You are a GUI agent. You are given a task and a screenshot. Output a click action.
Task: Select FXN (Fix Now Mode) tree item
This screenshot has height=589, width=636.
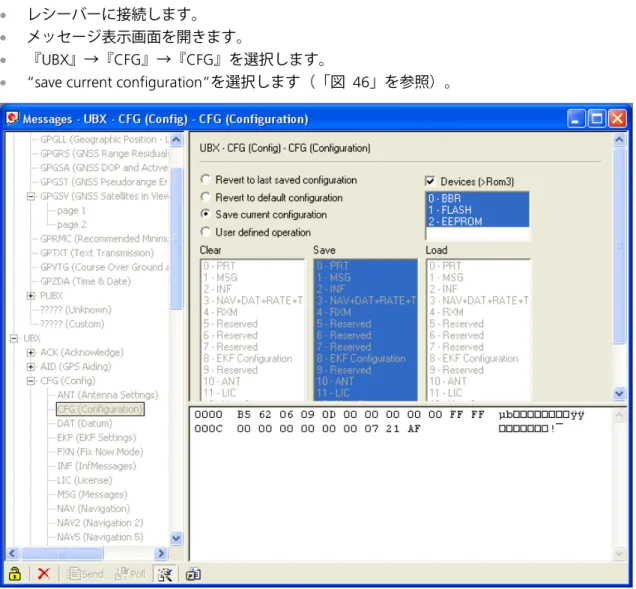pyautogui.click(x=100, y=451)
